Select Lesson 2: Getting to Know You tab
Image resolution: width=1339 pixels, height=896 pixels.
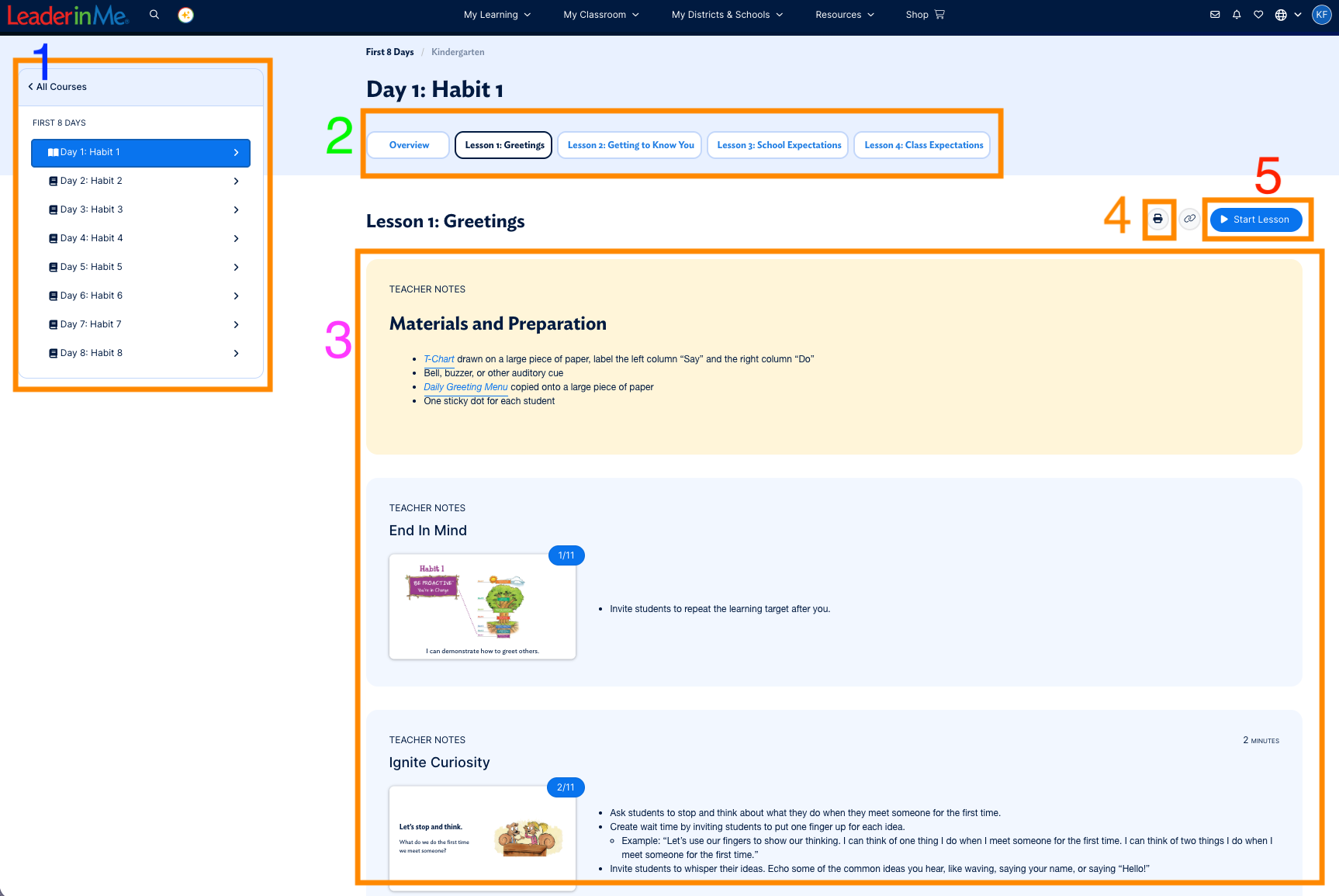coord(630,145)
